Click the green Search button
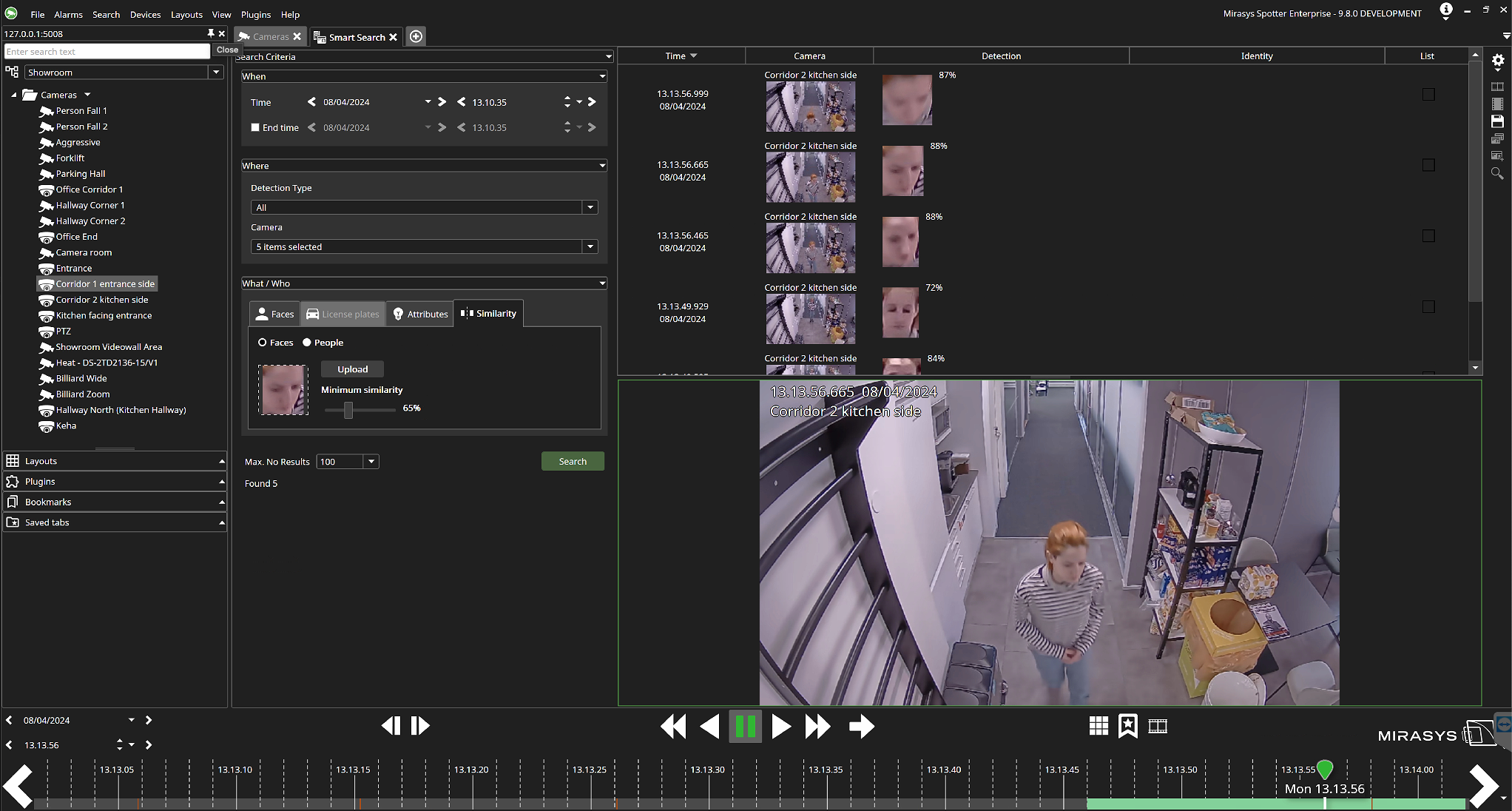The image size is (1512, 811). point(573,461)
